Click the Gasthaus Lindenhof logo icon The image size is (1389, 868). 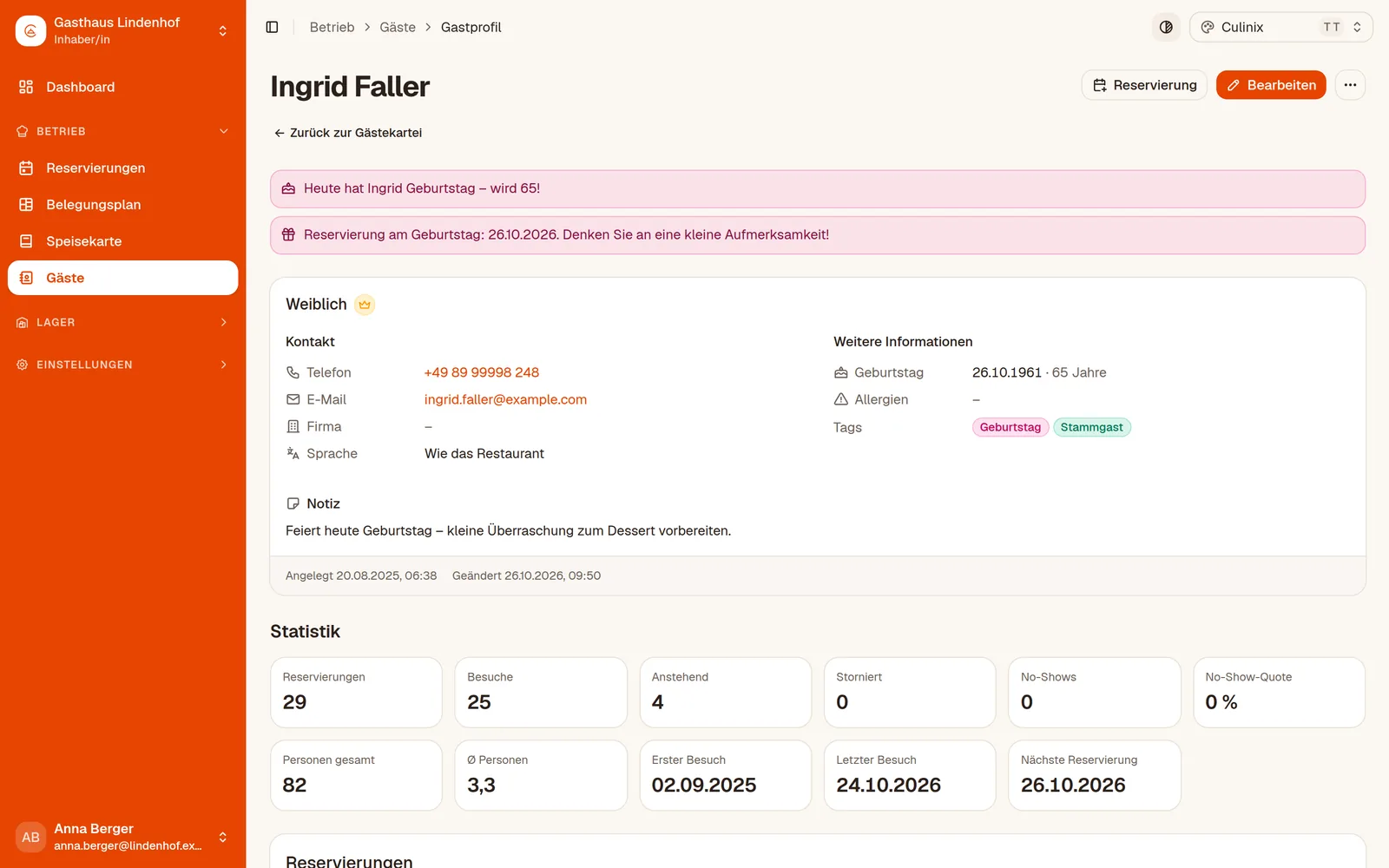30,31
